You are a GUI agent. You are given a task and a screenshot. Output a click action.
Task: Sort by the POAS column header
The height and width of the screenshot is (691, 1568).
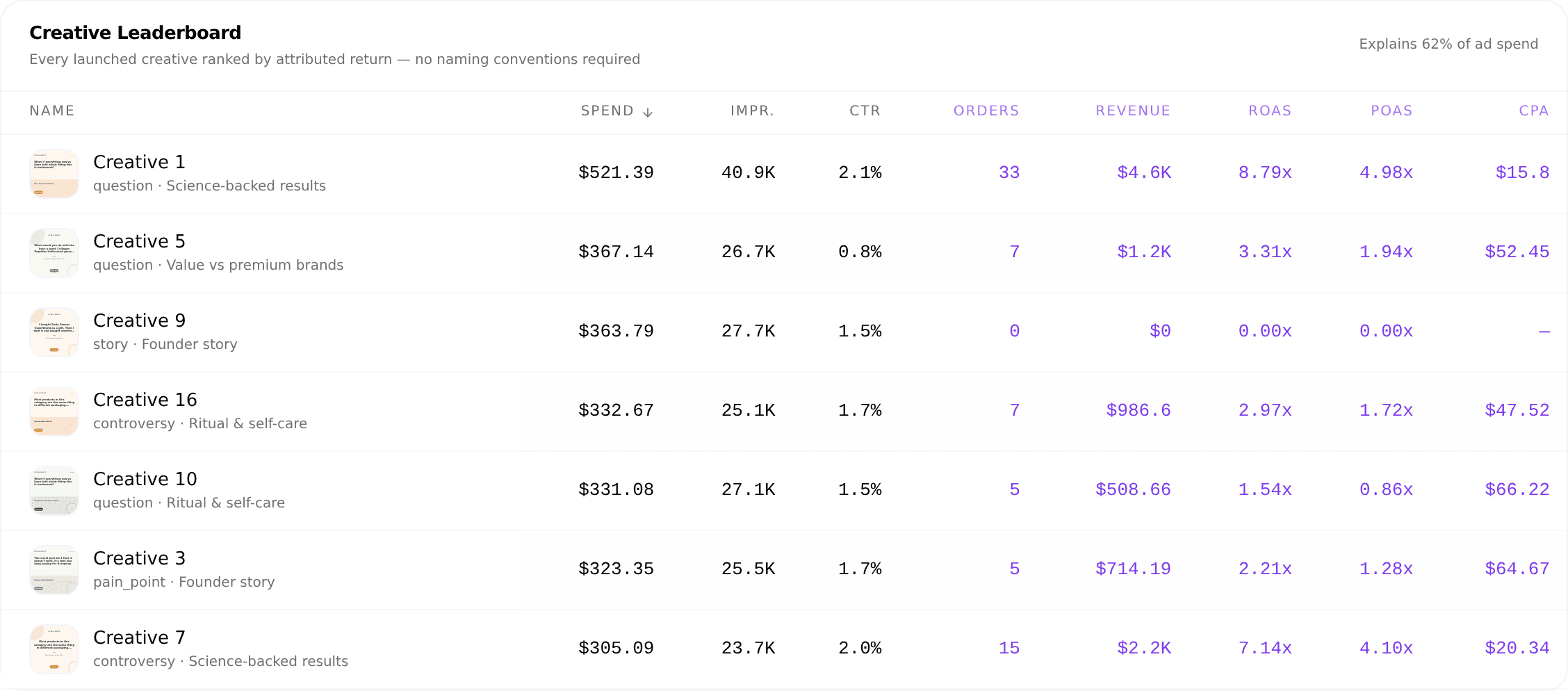tap(1391, 111)
